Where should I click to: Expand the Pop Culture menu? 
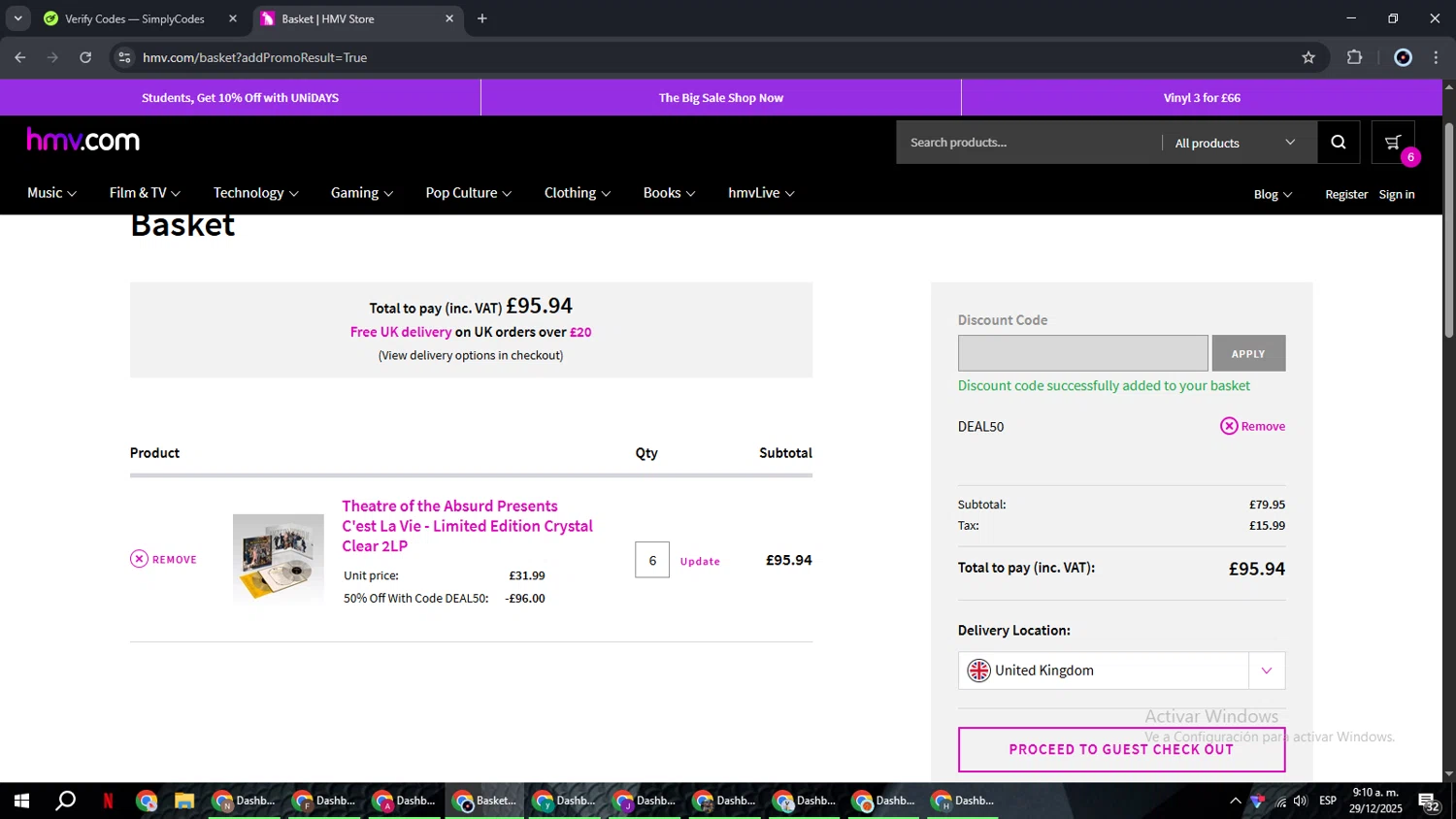(469, 193)
